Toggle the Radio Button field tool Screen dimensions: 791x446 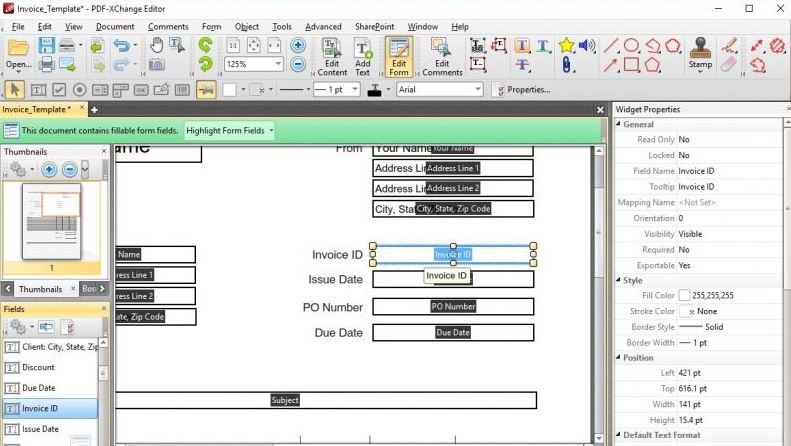click(x=79, y=90)
